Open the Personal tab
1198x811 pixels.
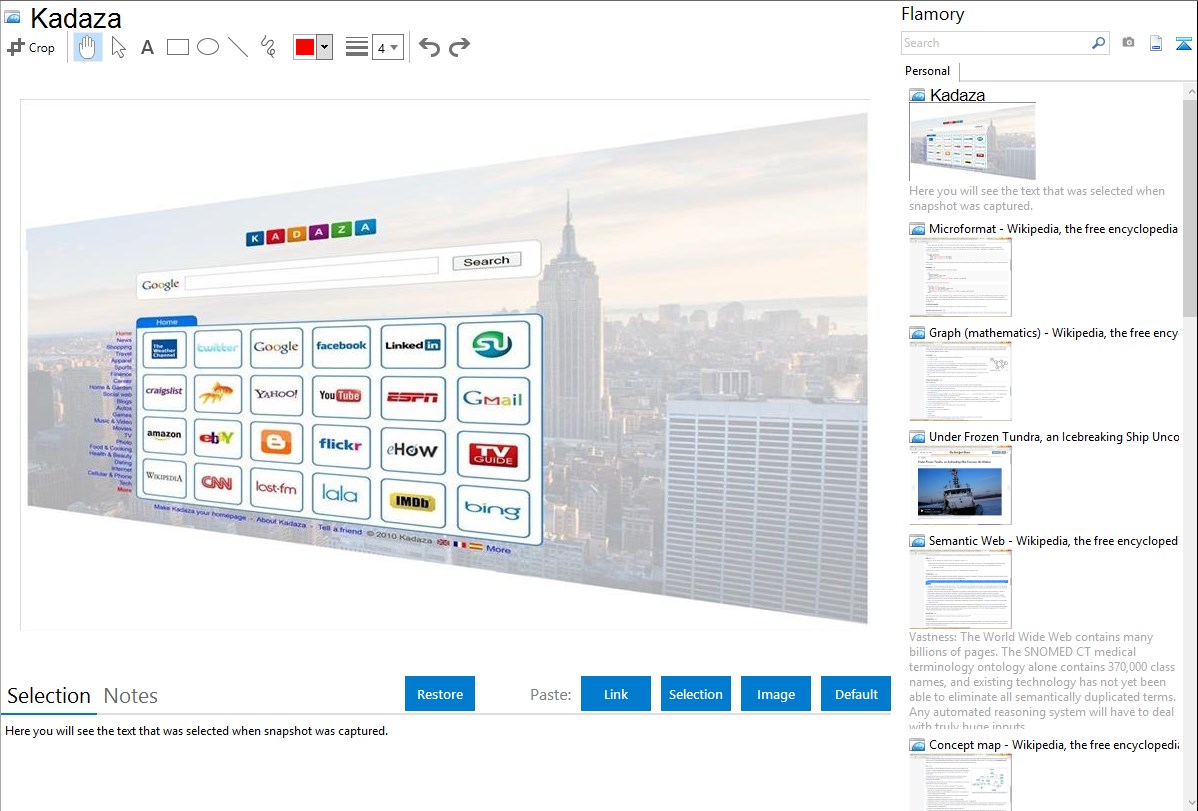click(x=928, y=70)
